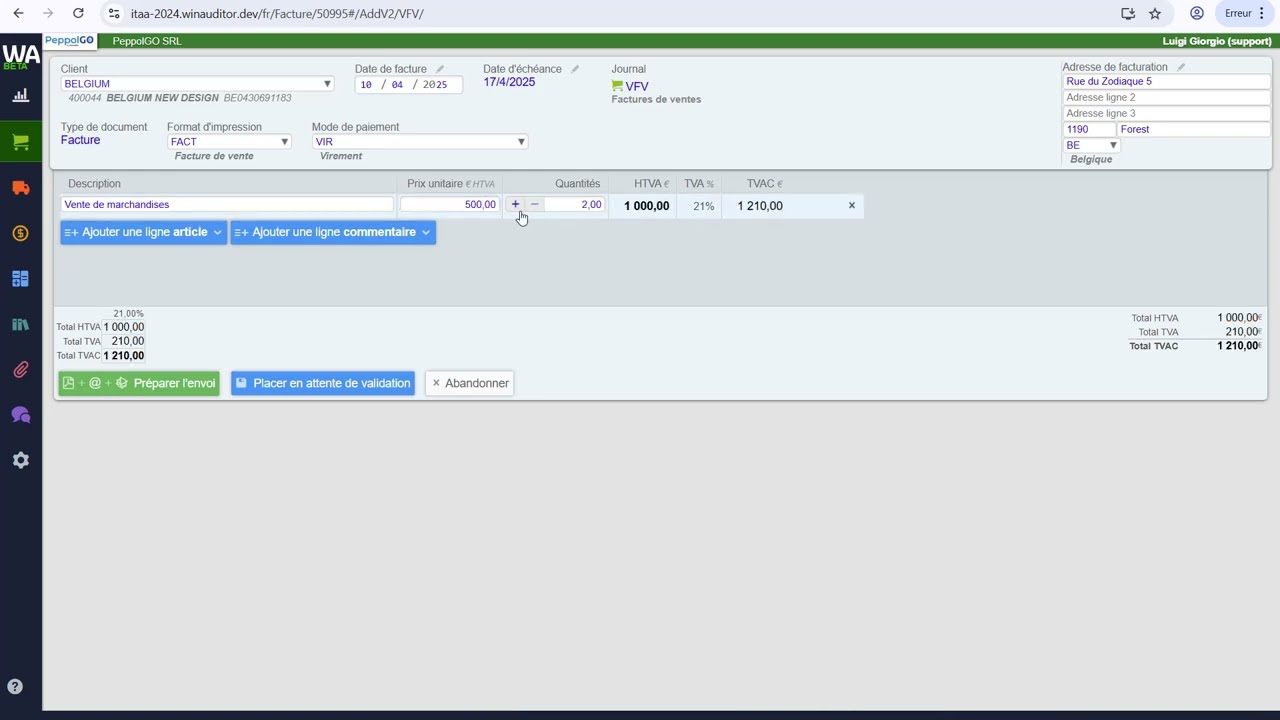This screenshot has width=1280, height=720.
Task: Open the dollar coin finance sidebar icon
Action: [21, 233]
